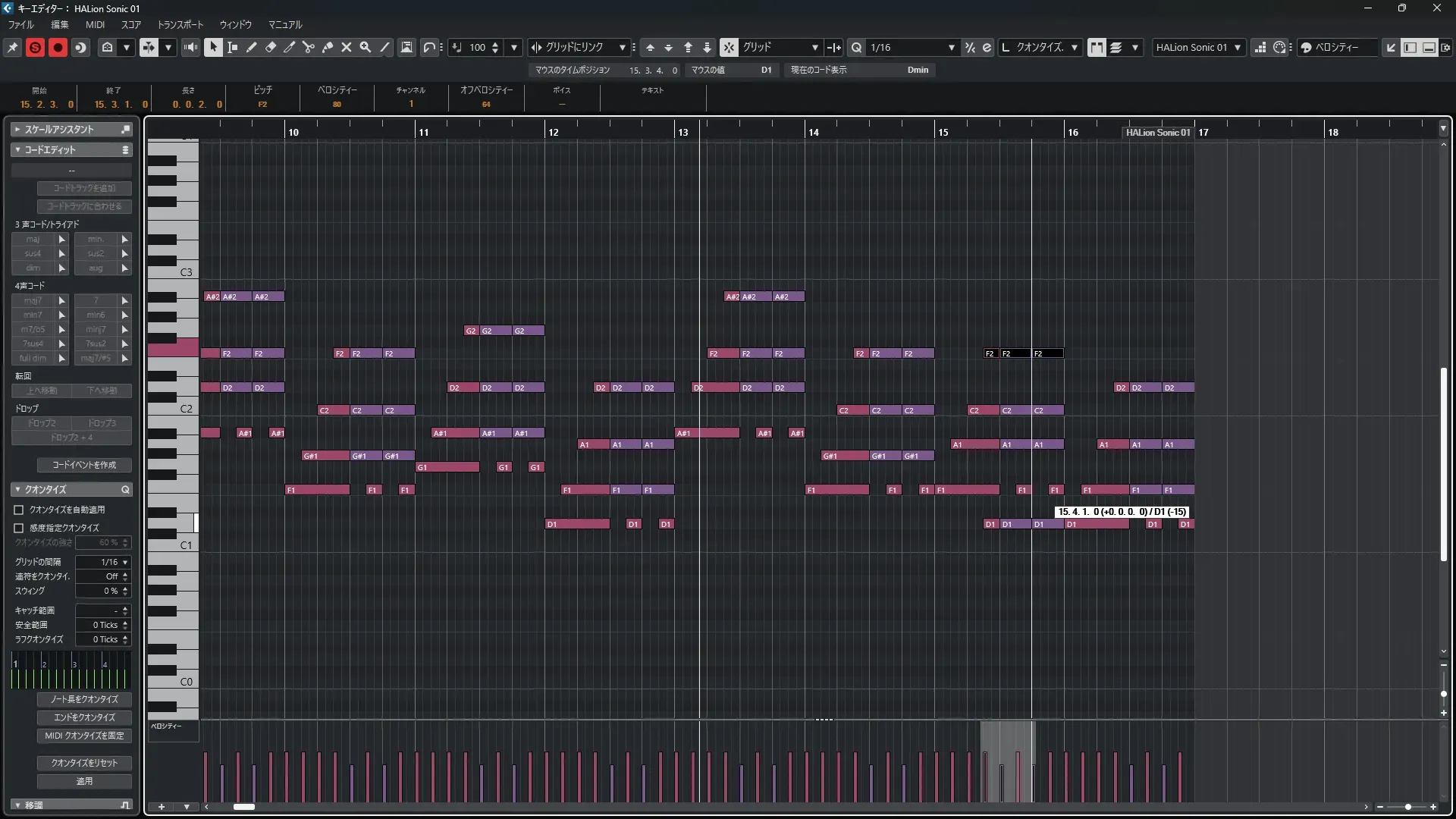This screenshot has height=819, width=1456.
Task: Select the Split scissors tool
Action: 308,47
